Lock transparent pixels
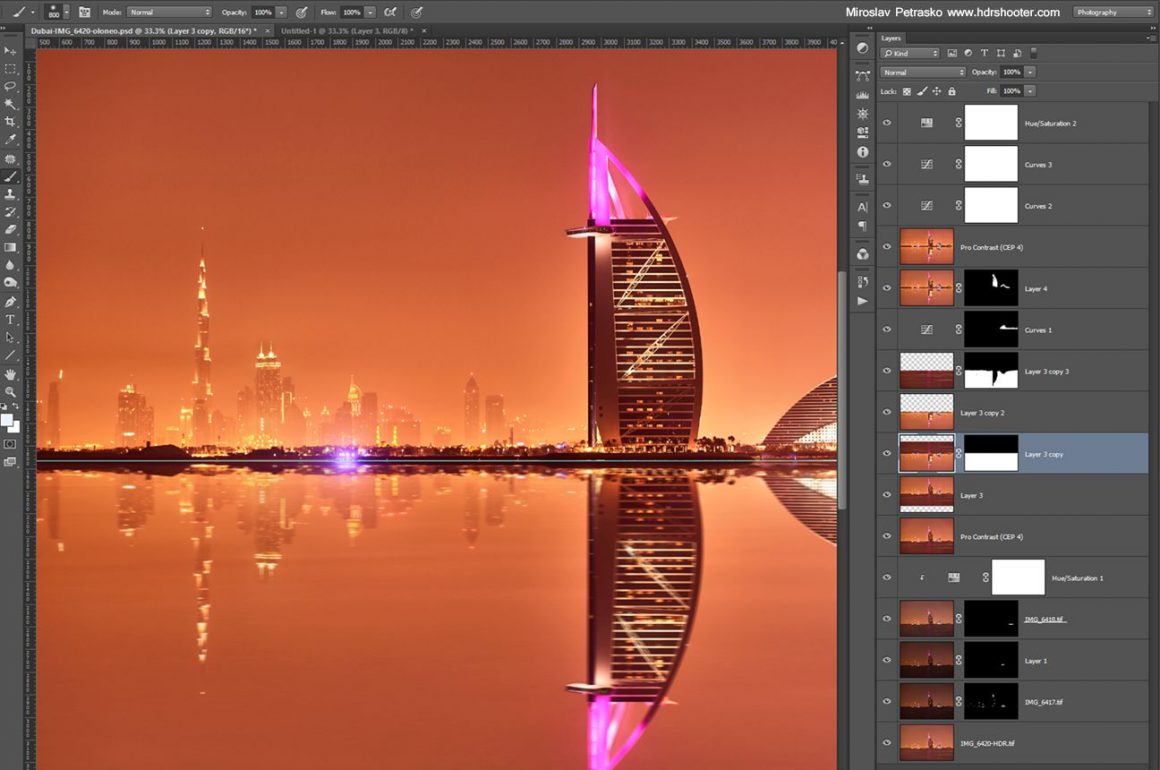Screen dimensions: 1160x770 click(906, 92)
